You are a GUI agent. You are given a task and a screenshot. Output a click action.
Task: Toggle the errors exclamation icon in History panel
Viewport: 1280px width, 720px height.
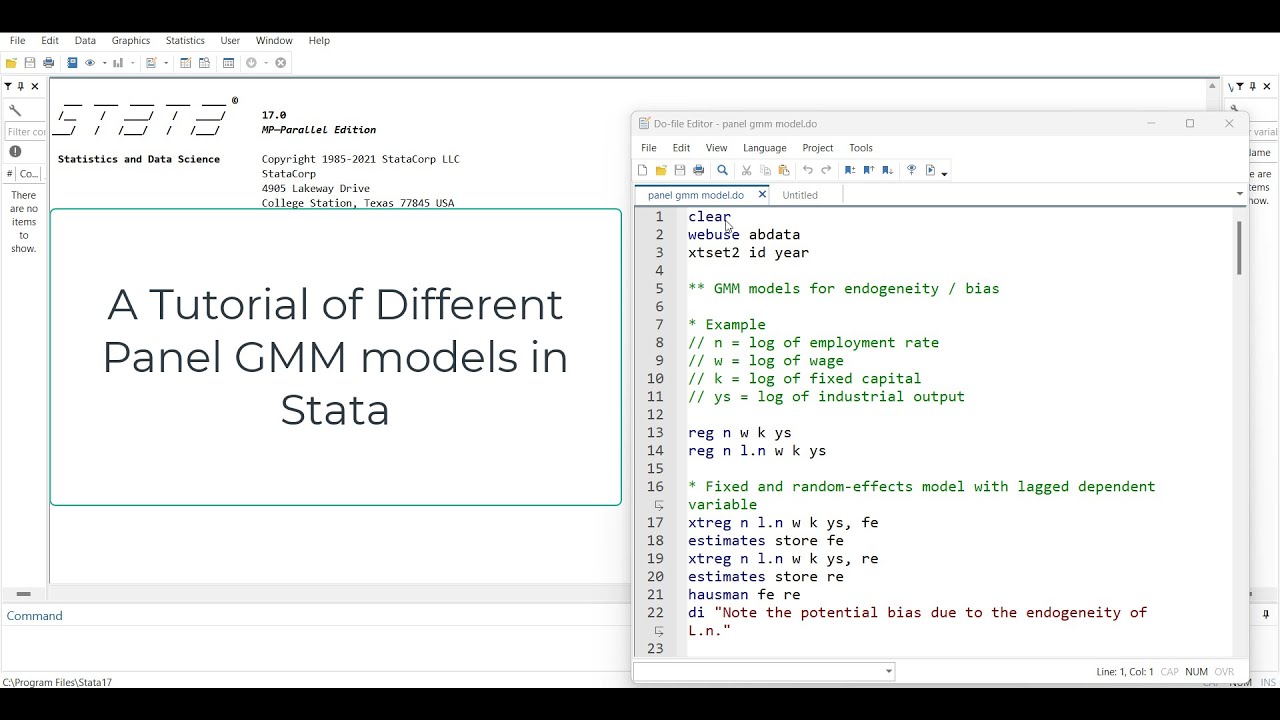(15, 152)
